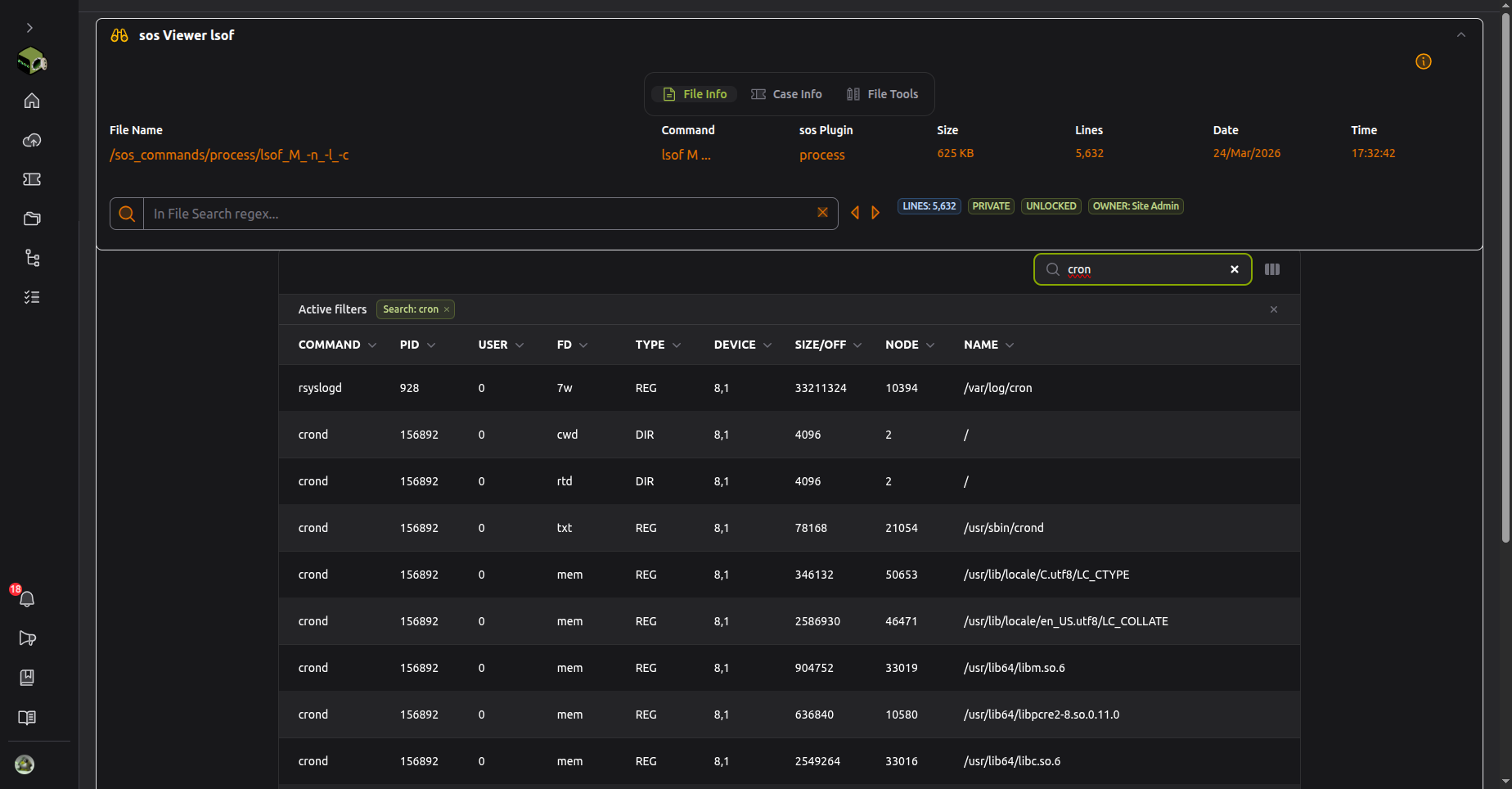Switch to the File Tools tab
This screenshot has width=1512, height=789.
(882, 94)
